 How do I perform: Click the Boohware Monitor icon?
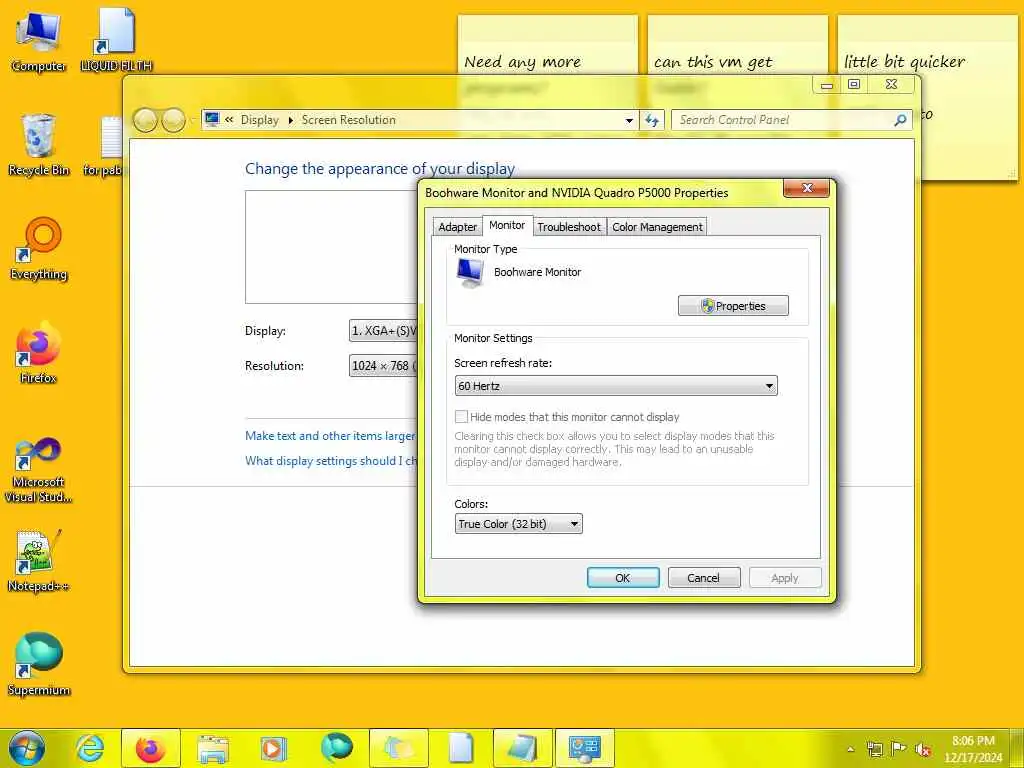[470, 273]
